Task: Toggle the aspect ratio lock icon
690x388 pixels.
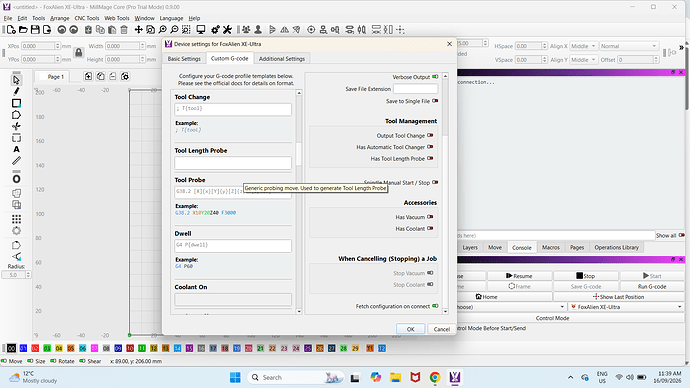Action: coord(79,53)
